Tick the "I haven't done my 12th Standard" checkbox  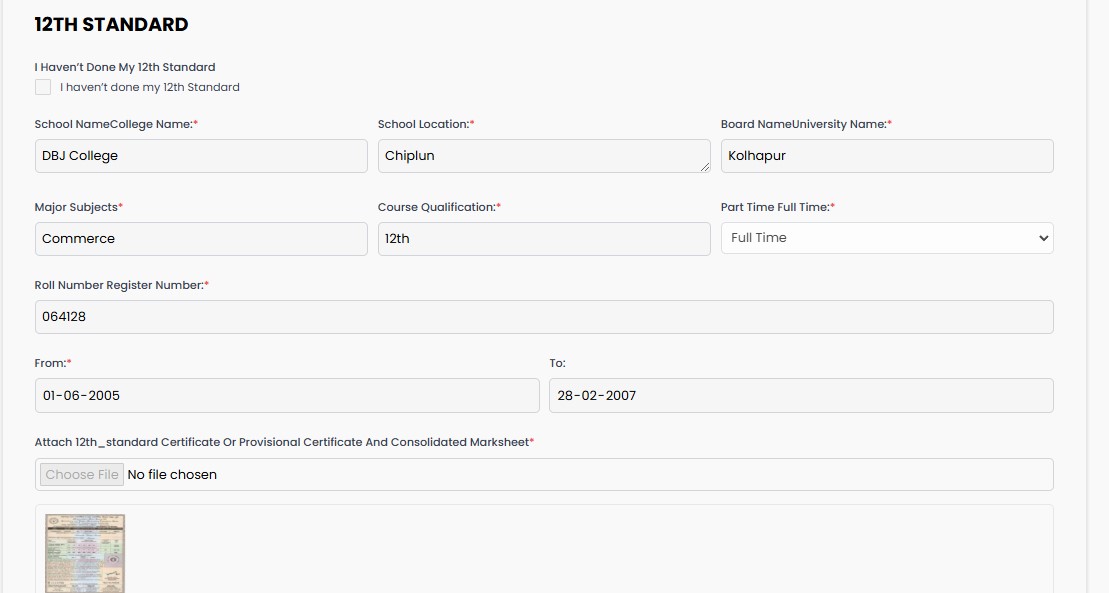click(x=43, y=87)
